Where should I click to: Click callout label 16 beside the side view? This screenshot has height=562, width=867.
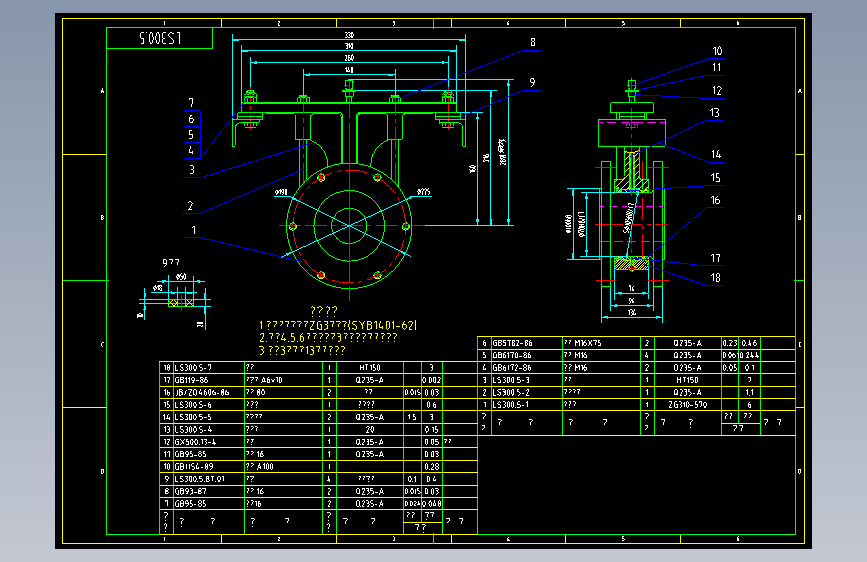coord(715,200)
